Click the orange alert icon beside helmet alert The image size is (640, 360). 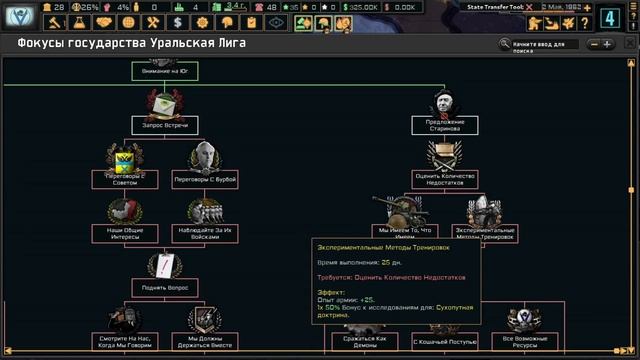pyautogui.click(x=343, y=23)
